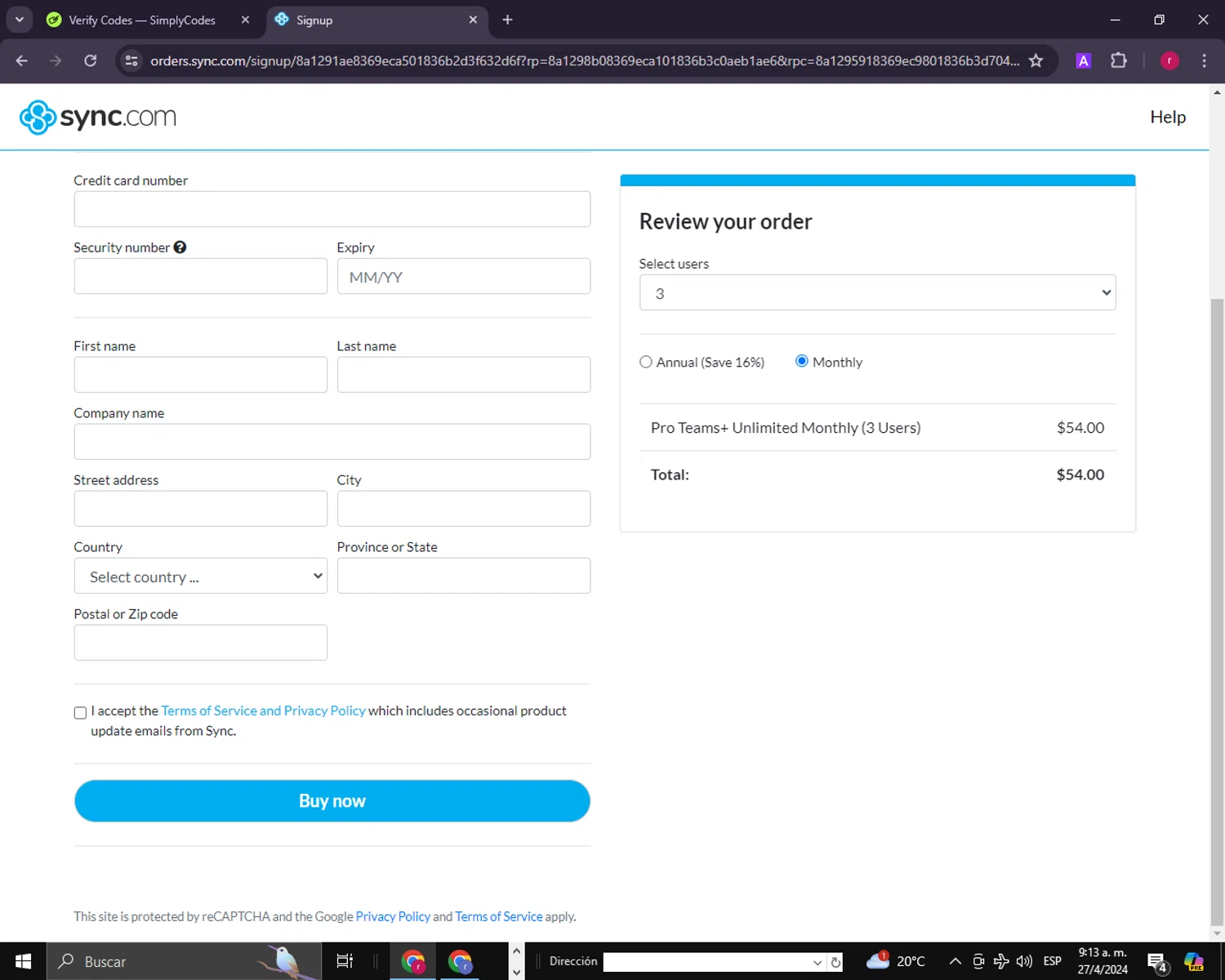
Task: Click the Company name field
Action: (332, 441)
